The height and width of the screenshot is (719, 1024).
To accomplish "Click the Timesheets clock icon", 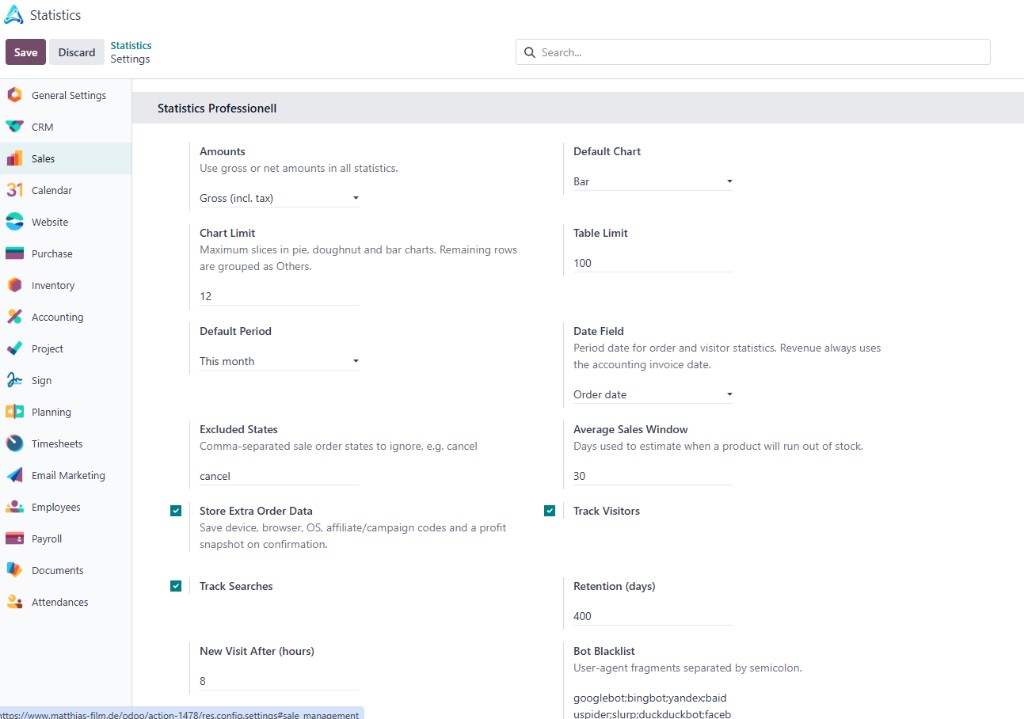I will click(x=14, y=443).
